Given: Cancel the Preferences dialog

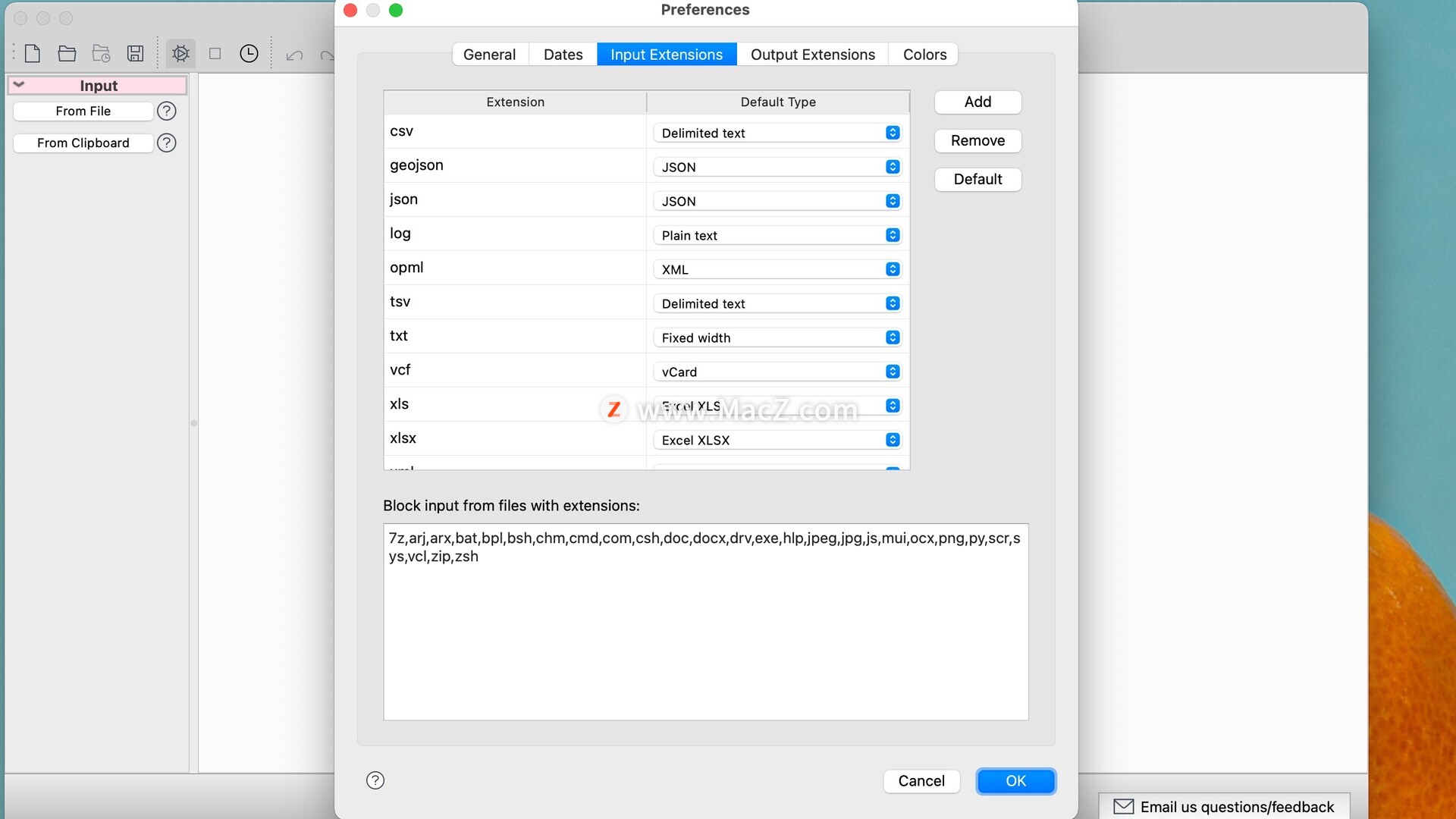Looking at the screenshot, I should (x=921, y=781).
